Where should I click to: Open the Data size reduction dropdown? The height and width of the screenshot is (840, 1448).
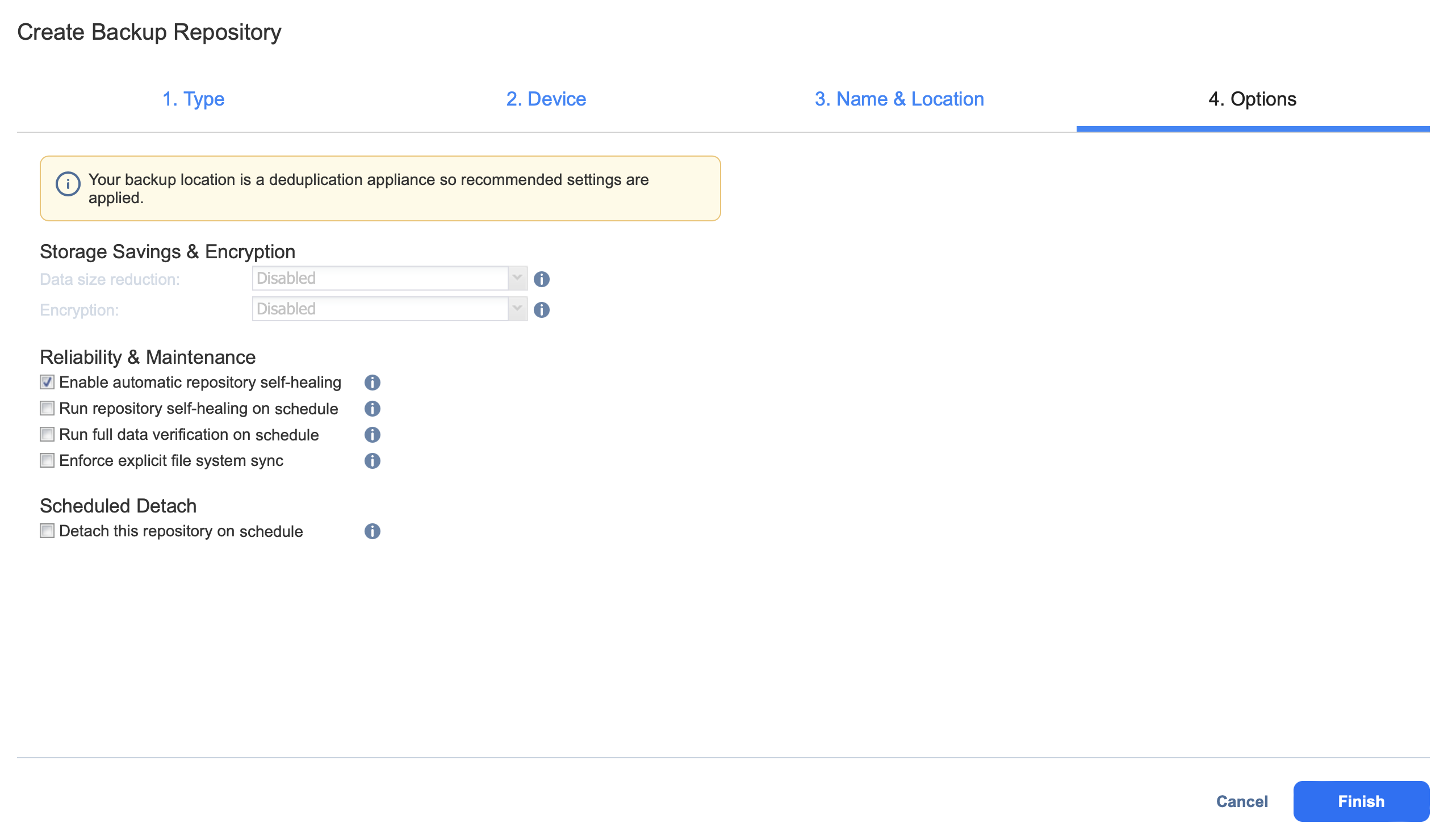tap(390, 279)
